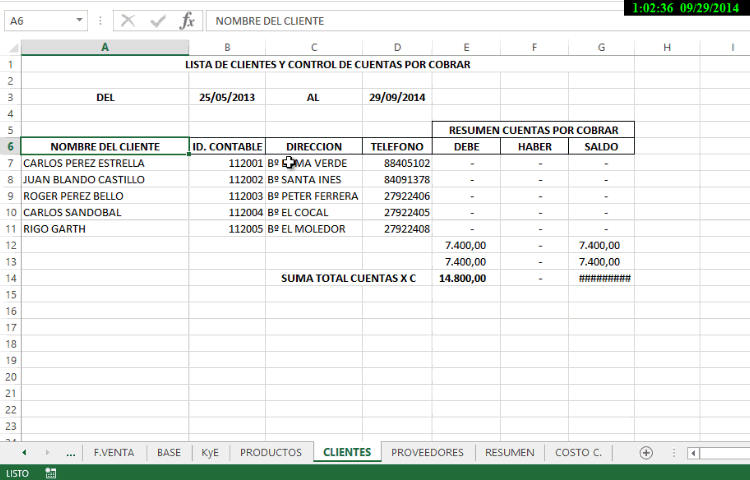Click address cell Bº SANTA INES
The width and height of the screenshot is (750, 480).
314,180
